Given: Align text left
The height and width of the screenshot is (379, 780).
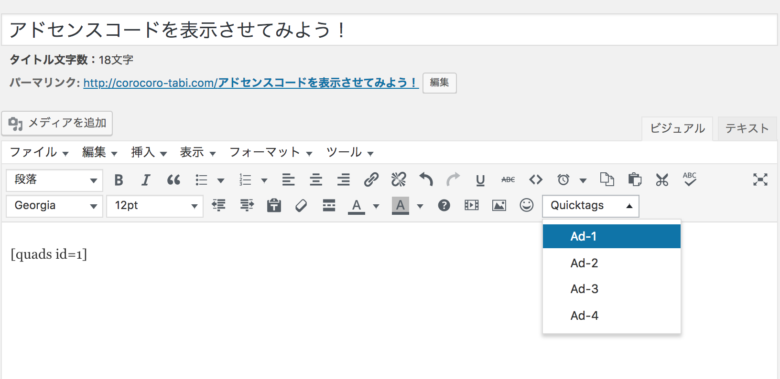Looking at the screenshot, I should click(x=288, y=180).
